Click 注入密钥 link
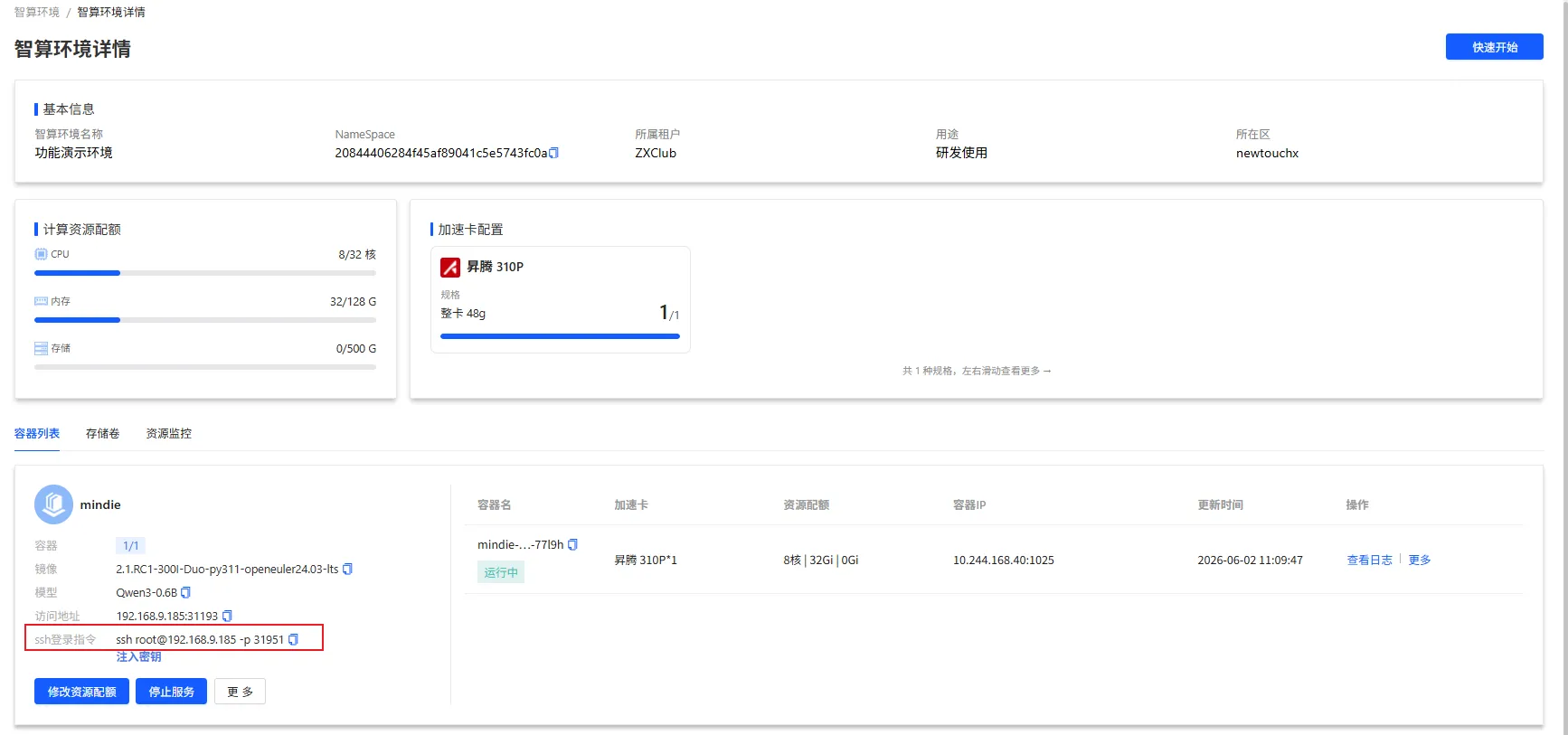The width and height of the screenshot is (1568, 735). point(138,657)
